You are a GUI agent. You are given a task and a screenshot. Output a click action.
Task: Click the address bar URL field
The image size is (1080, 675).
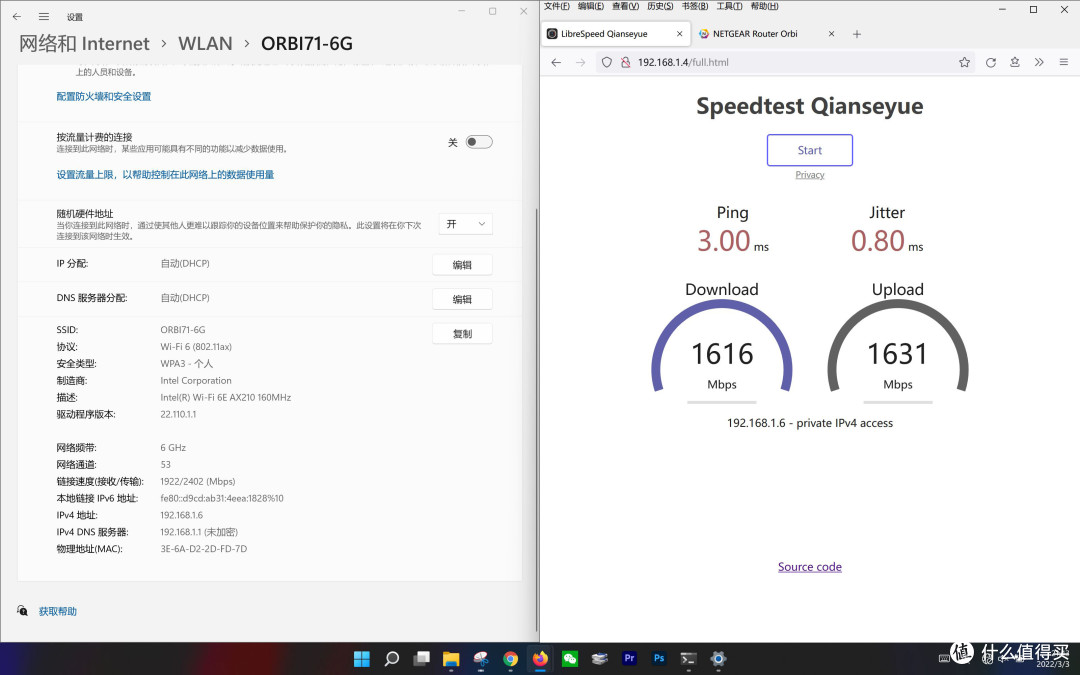(x=780, y=62)
